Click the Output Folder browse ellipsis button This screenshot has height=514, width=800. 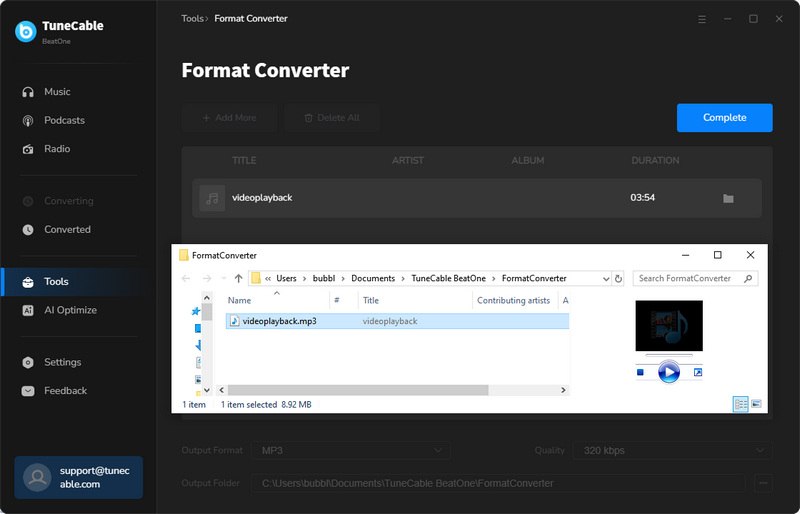tap(763, 483)
